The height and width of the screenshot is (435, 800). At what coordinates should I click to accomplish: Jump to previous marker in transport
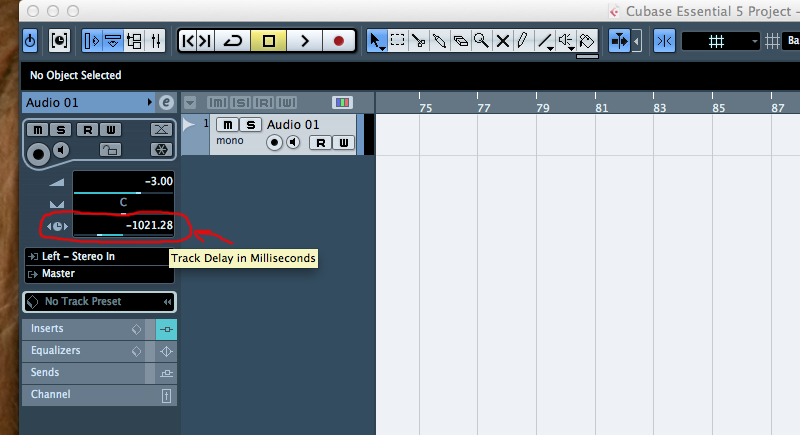(x=188, y=41)
